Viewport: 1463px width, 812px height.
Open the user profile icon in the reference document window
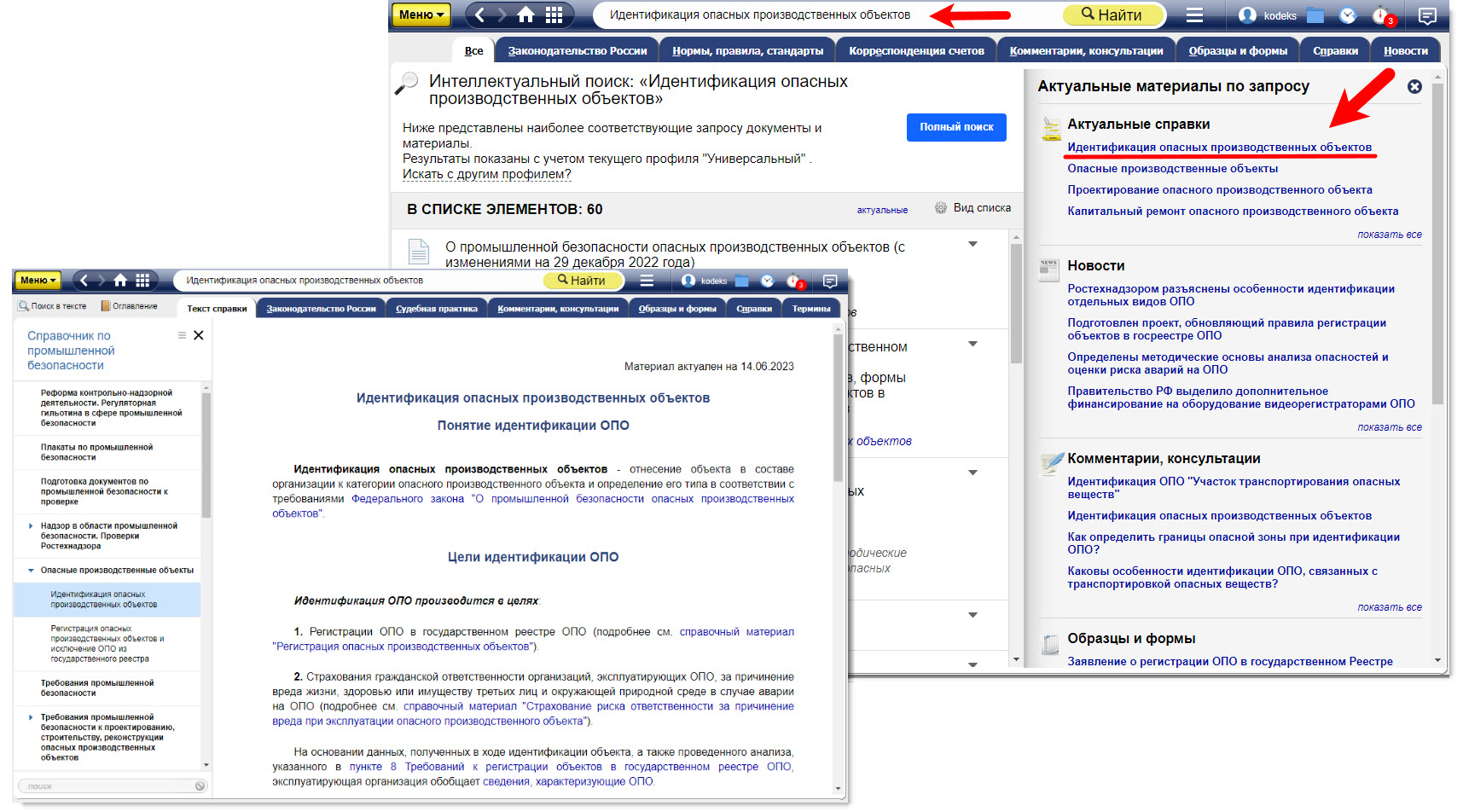688,281
